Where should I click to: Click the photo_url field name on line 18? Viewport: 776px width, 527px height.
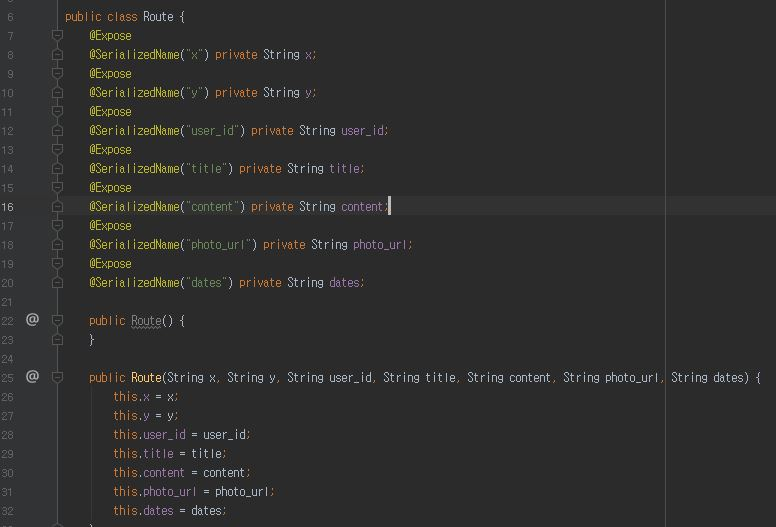(381, 244)
